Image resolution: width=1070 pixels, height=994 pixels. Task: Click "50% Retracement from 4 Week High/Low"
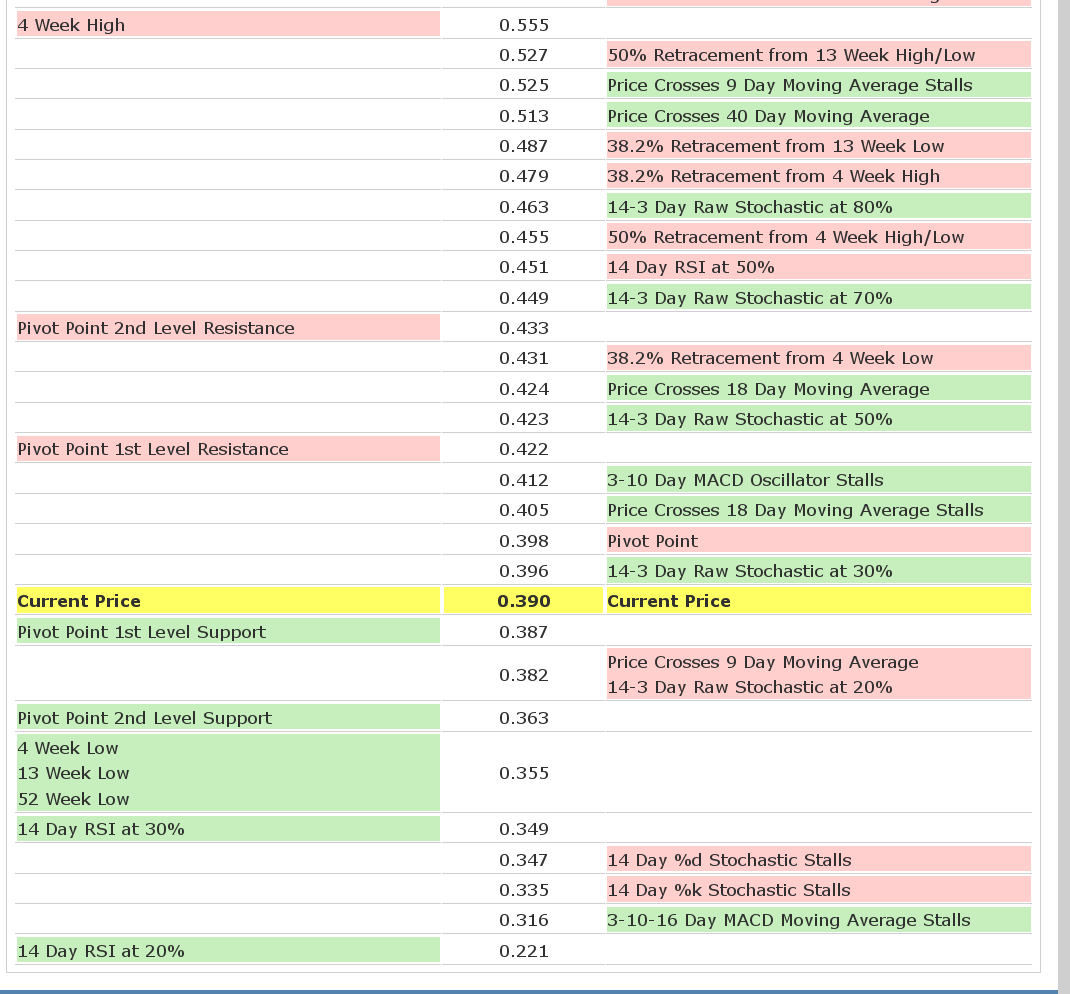click(x=785, y=237)
